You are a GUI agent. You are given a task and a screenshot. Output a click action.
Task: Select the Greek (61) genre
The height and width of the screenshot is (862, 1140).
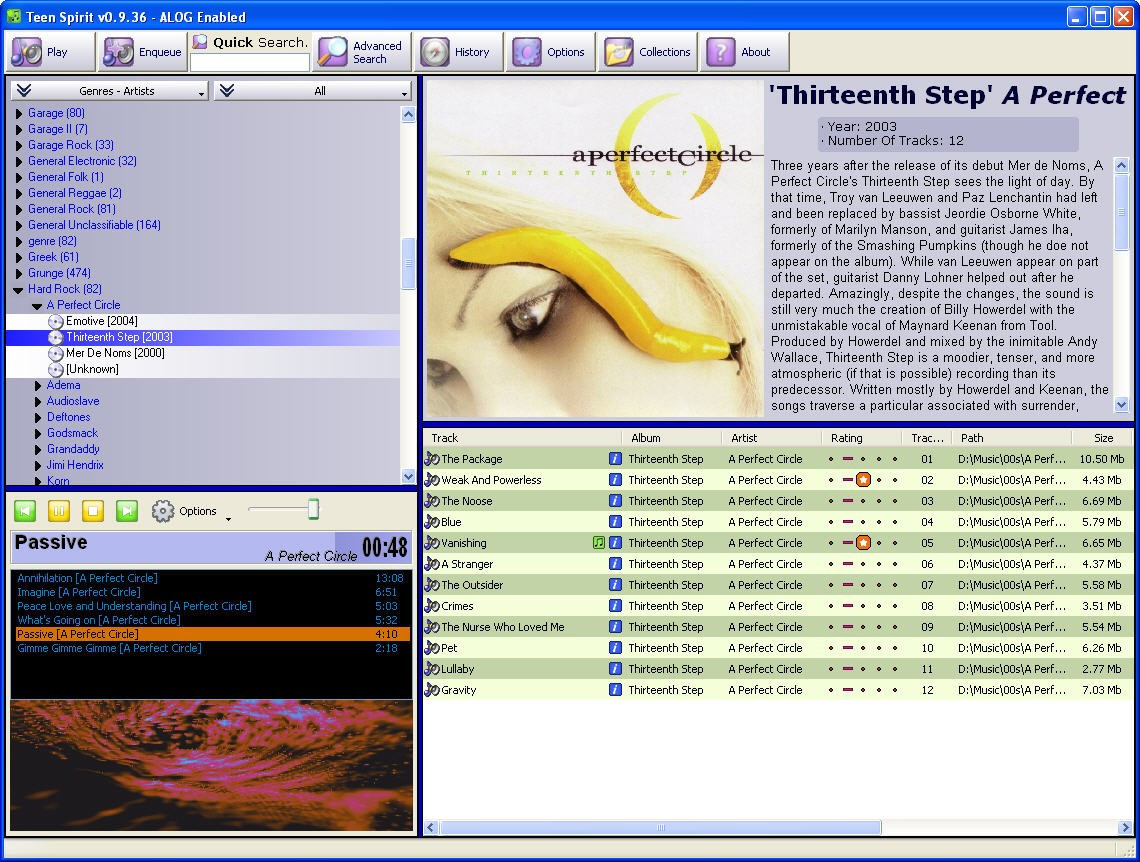53,257
